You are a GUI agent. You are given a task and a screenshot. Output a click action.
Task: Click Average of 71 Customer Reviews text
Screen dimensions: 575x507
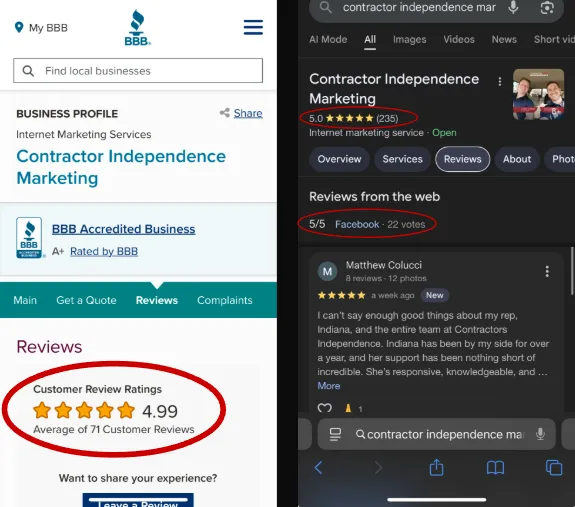(114, 429)
